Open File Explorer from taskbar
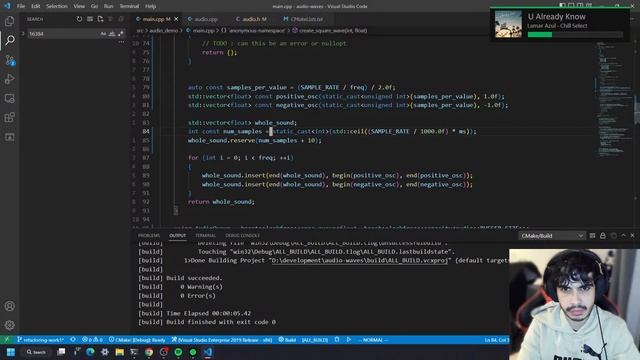This screenshot has width=640, height=360. click(x=119, y=352)
